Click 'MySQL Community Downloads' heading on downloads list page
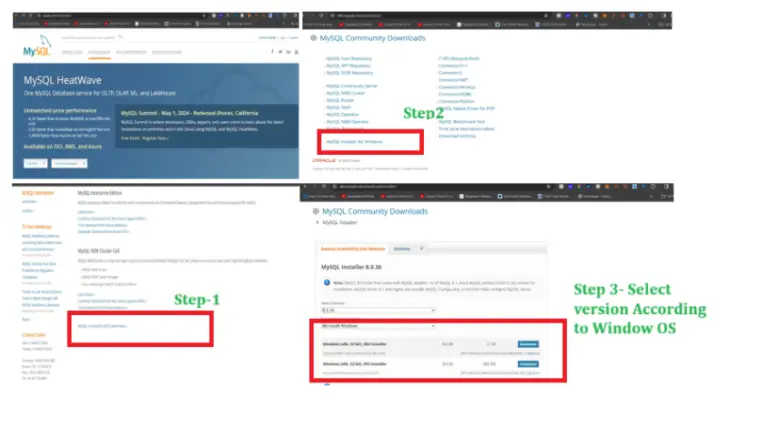Screen dimensions: 768x428 tap(372, 38)
